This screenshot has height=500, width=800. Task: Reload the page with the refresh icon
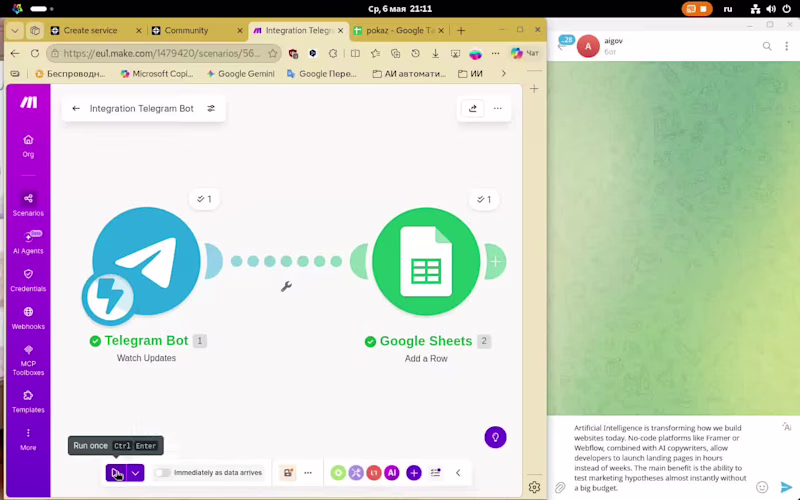(x=35, y=53)
